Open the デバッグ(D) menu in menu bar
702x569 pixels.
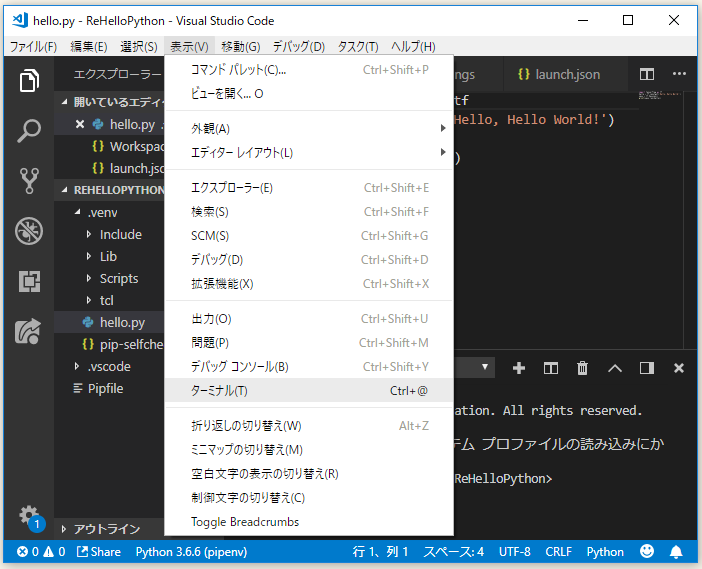(299, 47)
